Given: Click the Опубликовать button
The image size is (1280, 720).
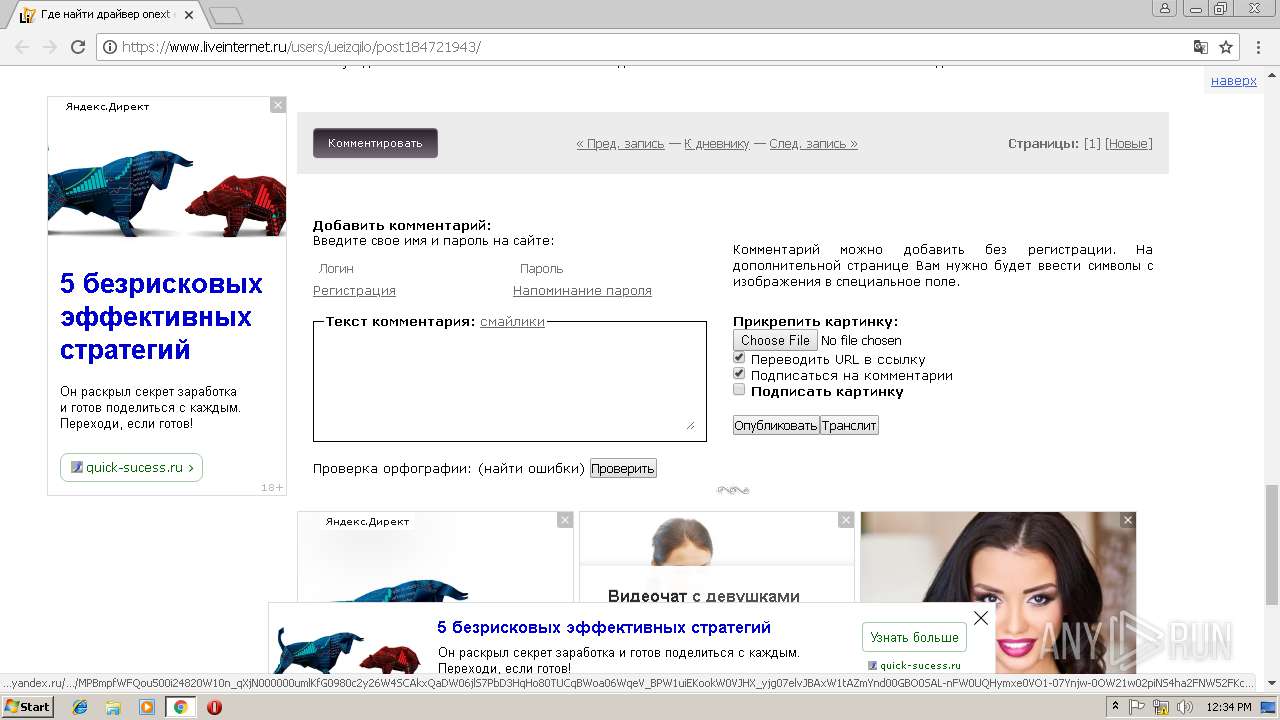Looking at the screenshot, I should [776, 425].
